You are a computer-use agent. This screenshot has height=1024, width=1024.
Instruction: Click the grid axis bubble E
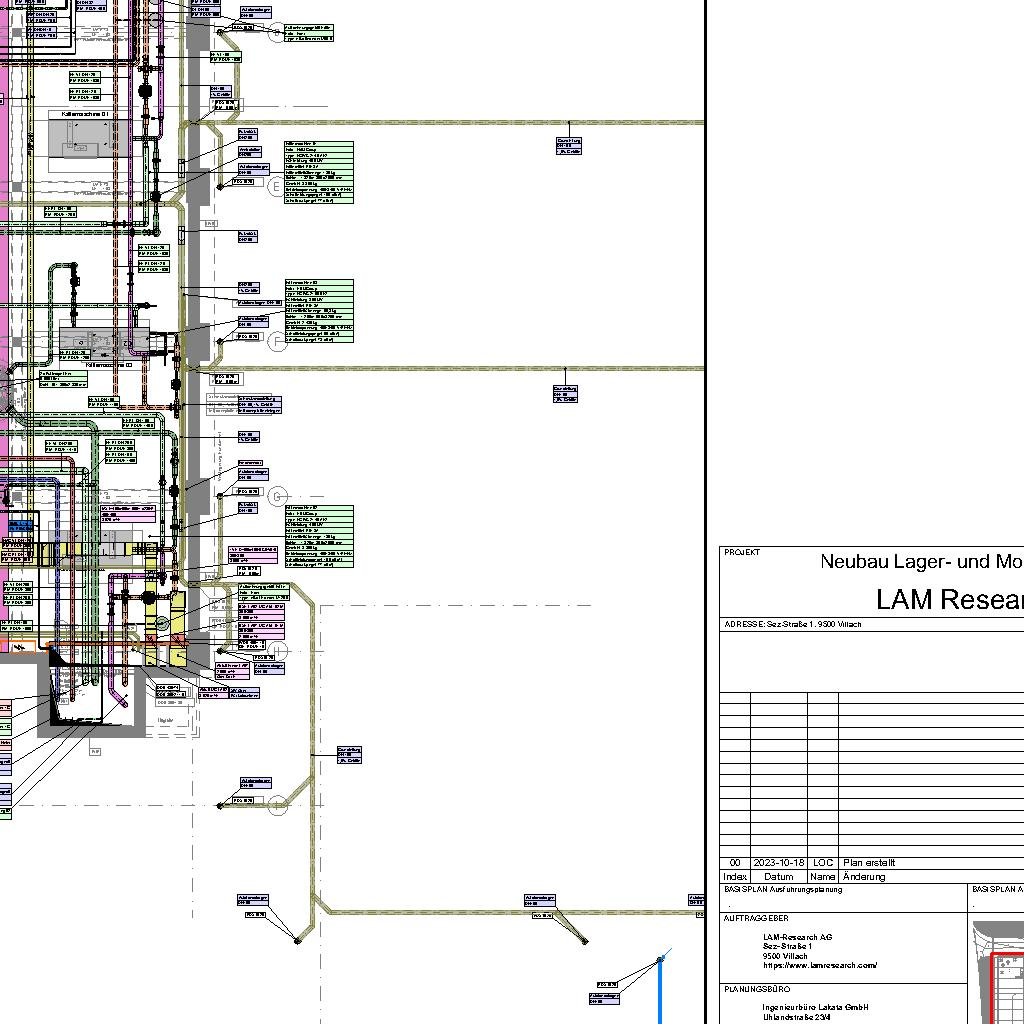click(x=277, y=188)
